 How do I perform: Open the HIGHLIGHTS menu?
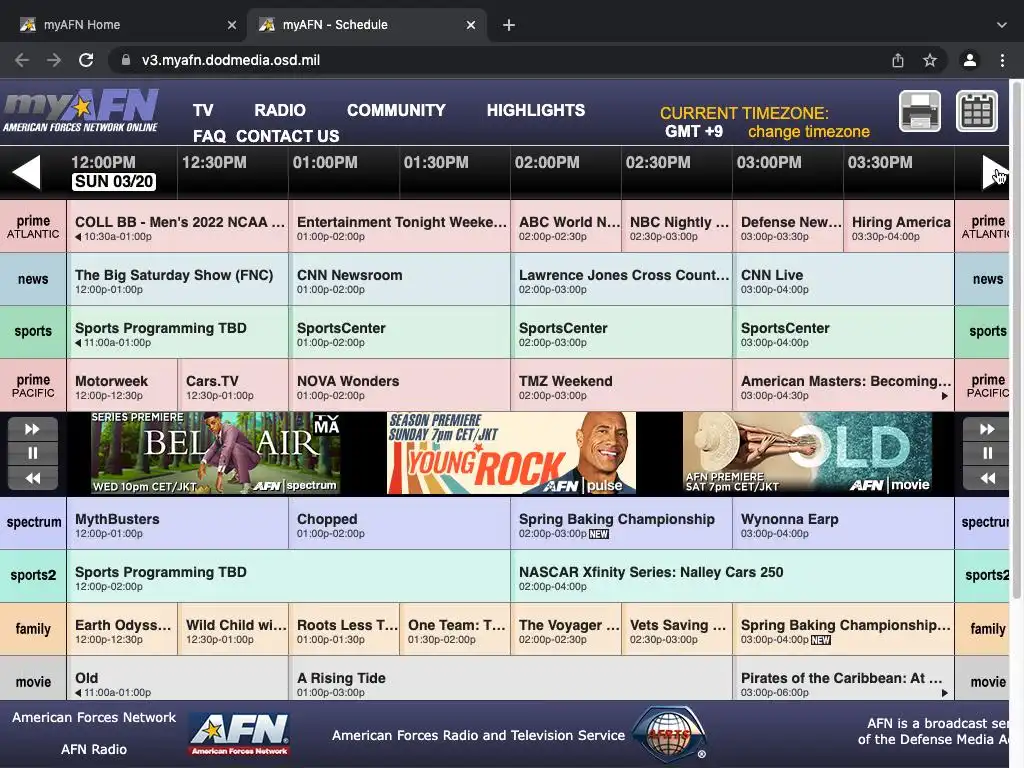click(536, 110)
